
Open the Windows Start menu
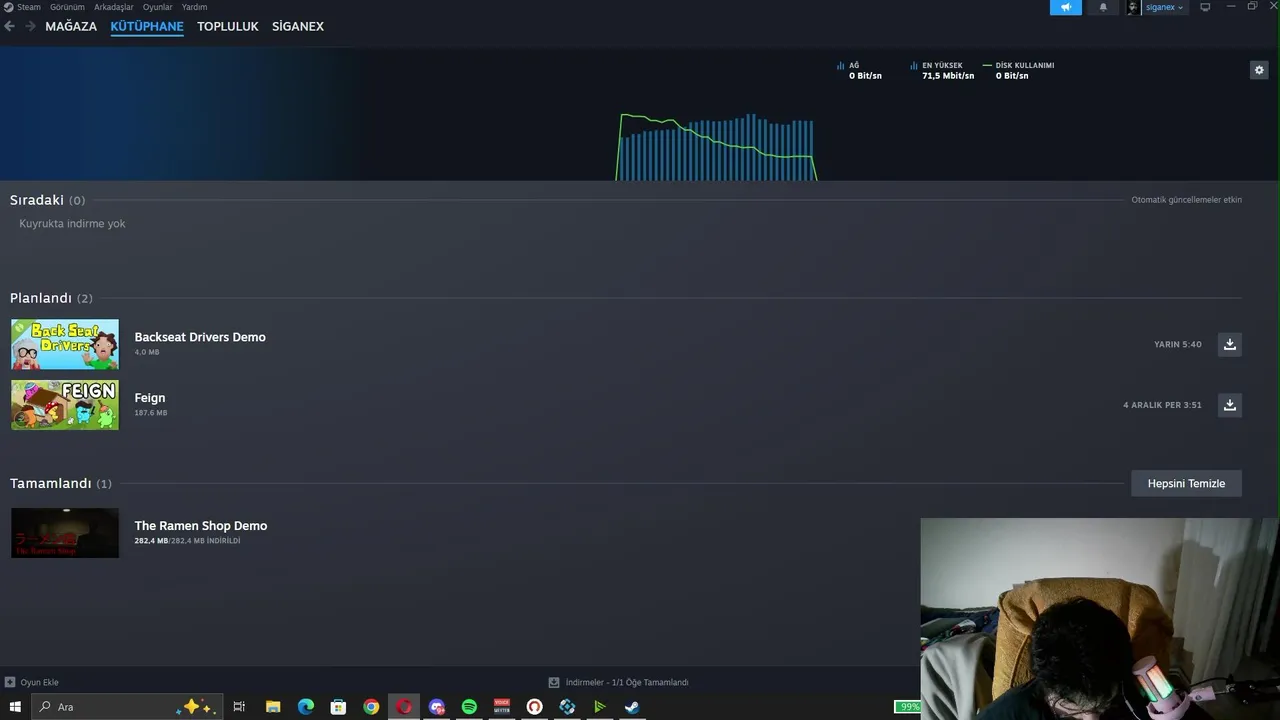[x=15, y=707]
